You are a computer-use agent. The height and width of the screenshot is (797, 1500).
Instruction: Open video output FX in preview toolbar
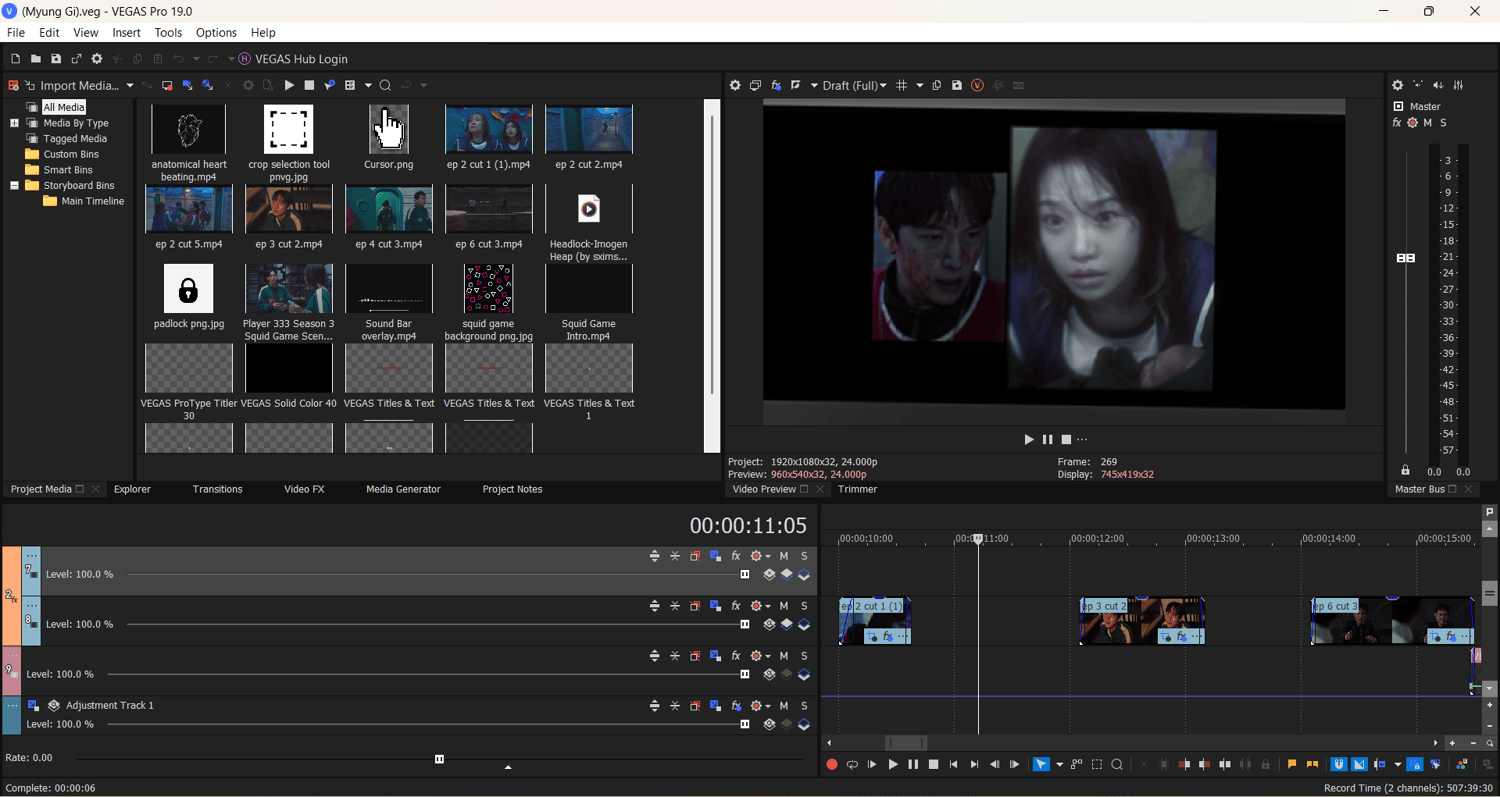pos(776,86)
